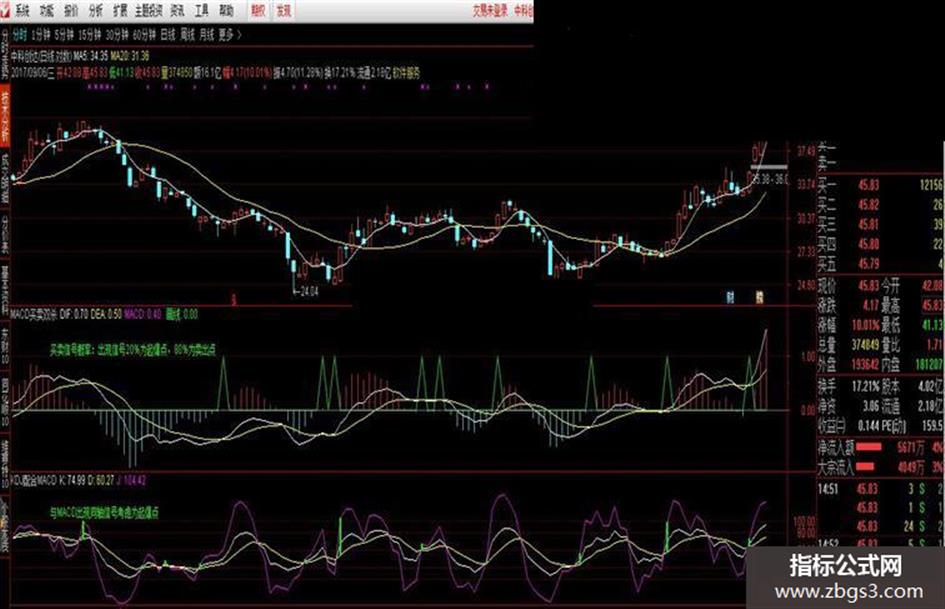Click the 涨幅 value 10.01%
Image resolution: width=945 pixels, height=609 pixels.
pos(866,325)
